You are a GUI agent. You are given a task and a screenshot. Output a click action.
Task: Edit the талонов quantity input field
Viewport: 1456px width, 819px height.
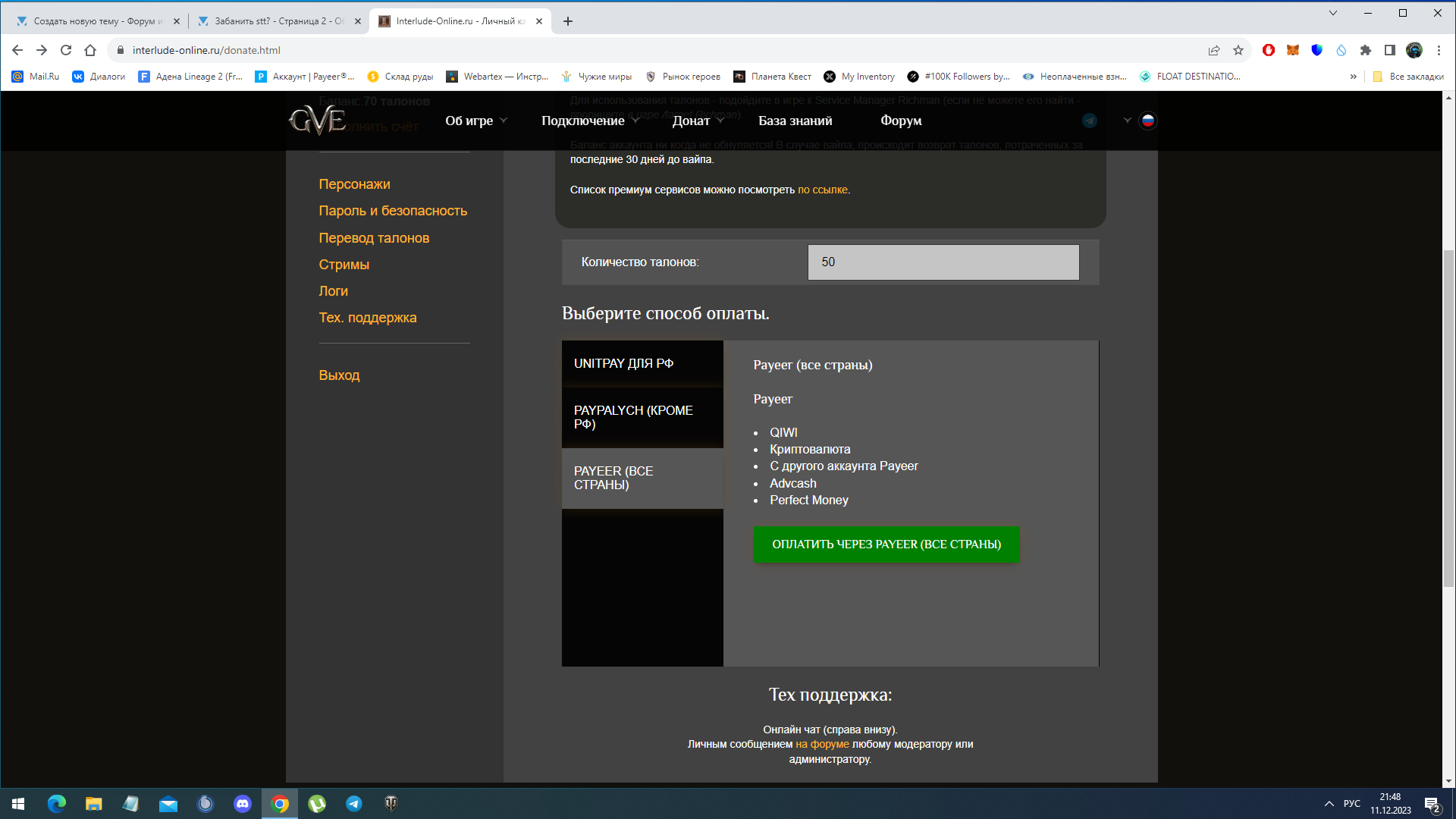coord(943,261)
